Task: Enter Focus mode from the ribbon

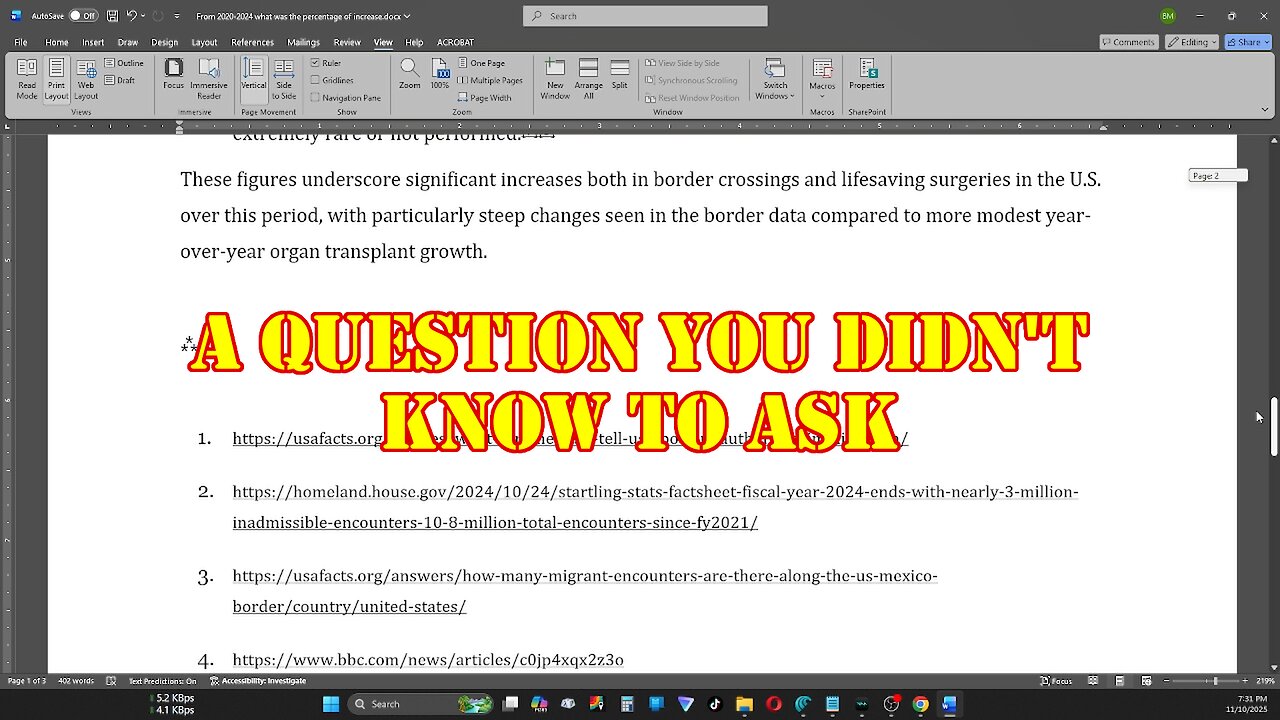Action: 173,75
